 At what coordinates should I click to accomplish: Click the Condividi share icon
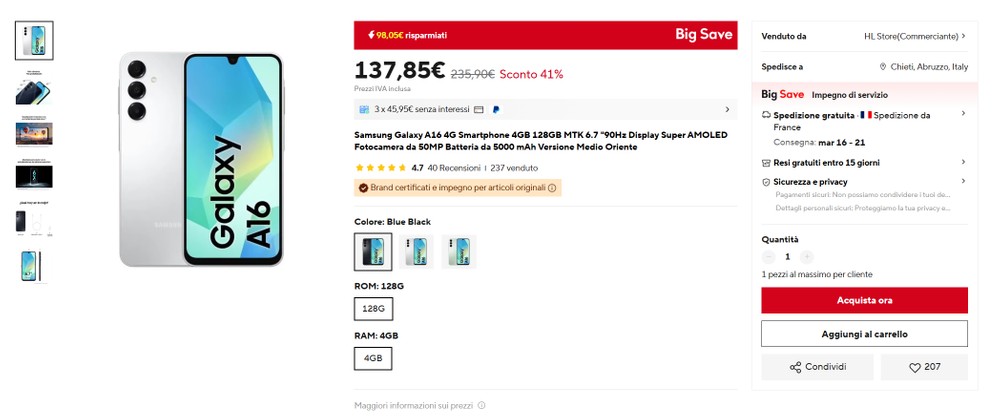[x=795, y=367]
